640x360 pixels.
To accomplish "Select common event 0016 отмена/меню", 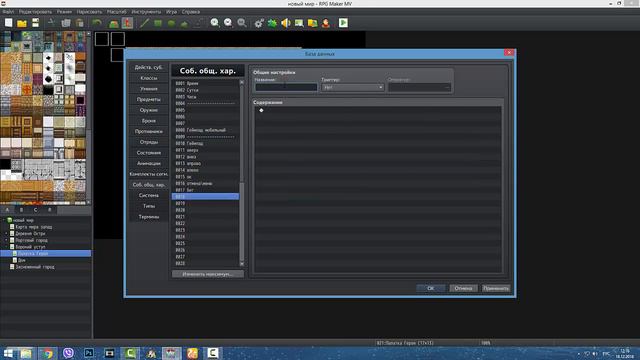I will click(x=205, y=183).
